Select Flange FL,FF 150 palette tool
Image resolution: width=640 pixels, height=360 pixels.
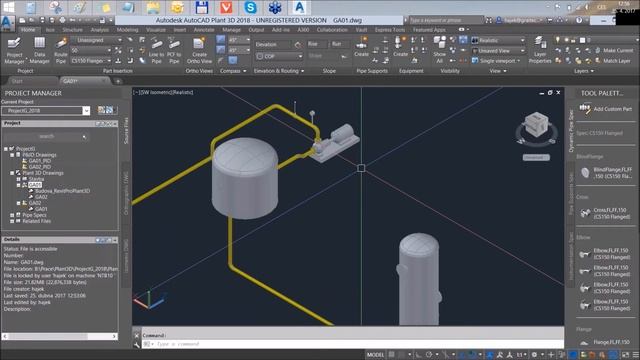point(606,342)
